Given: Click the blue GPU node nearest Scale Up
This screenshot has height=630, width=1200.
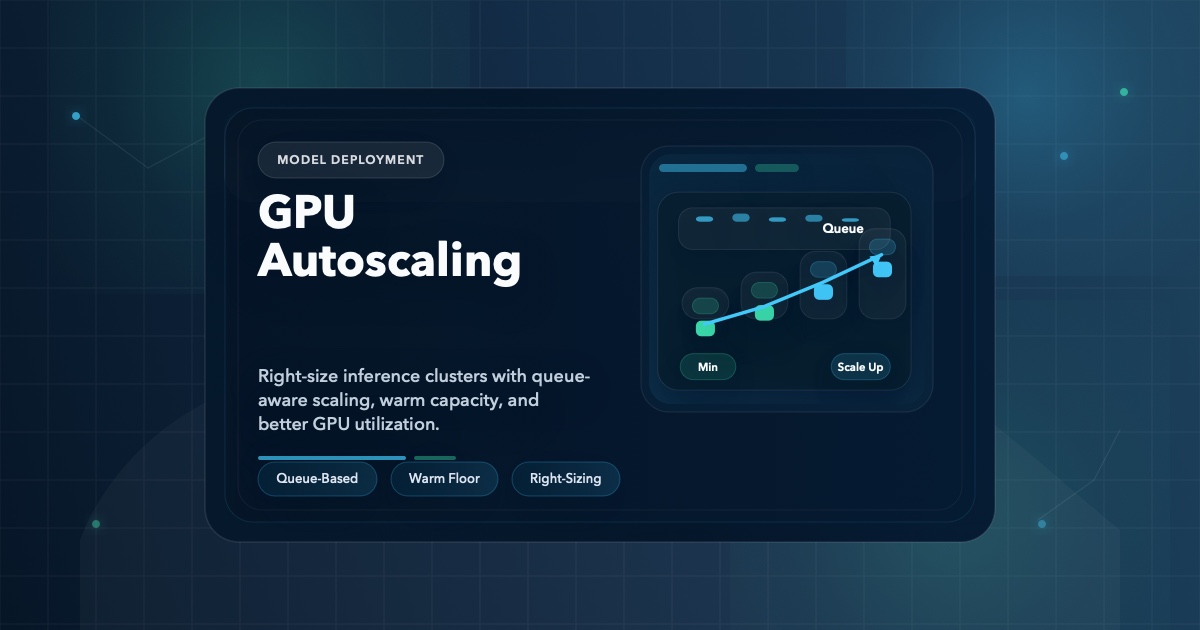Looking at the screenshot, I should [882, 269].
